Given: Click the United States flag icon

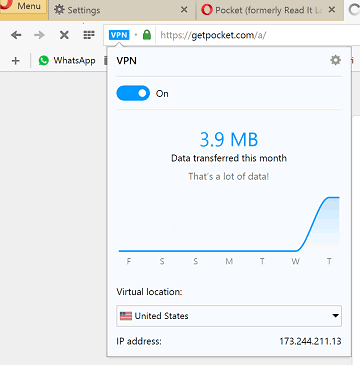Looking at the screenshot, I should pyautogui.click(x=126, y=316).
